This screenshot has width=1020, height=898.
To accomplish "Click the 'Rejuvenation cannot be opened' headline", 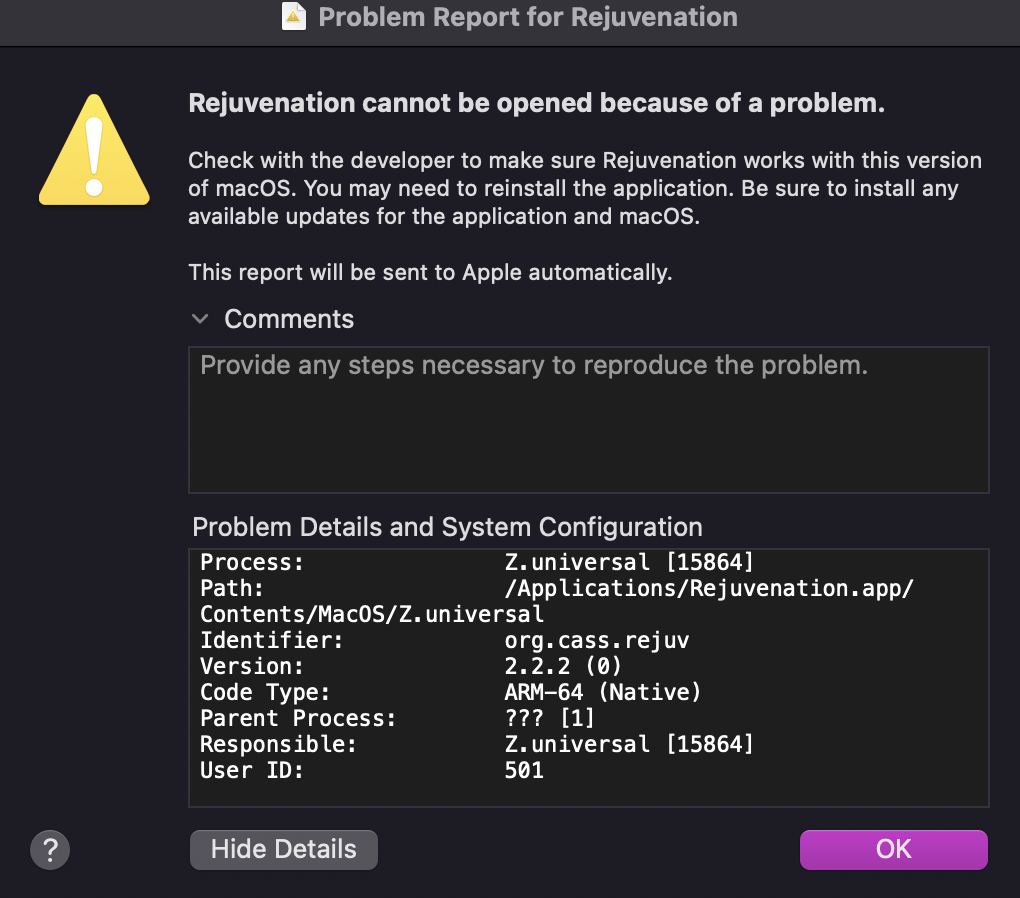I will coord(537,103).
